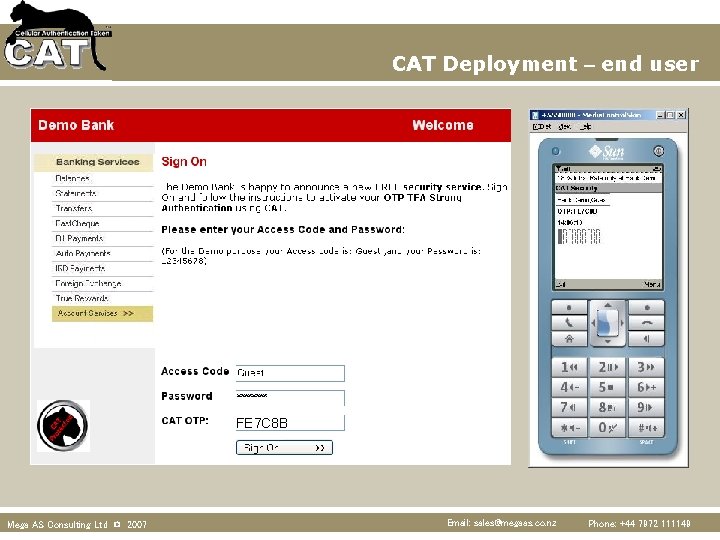Open the True Rewards link
Screen dimensions: 720x540
pos(82,298)
